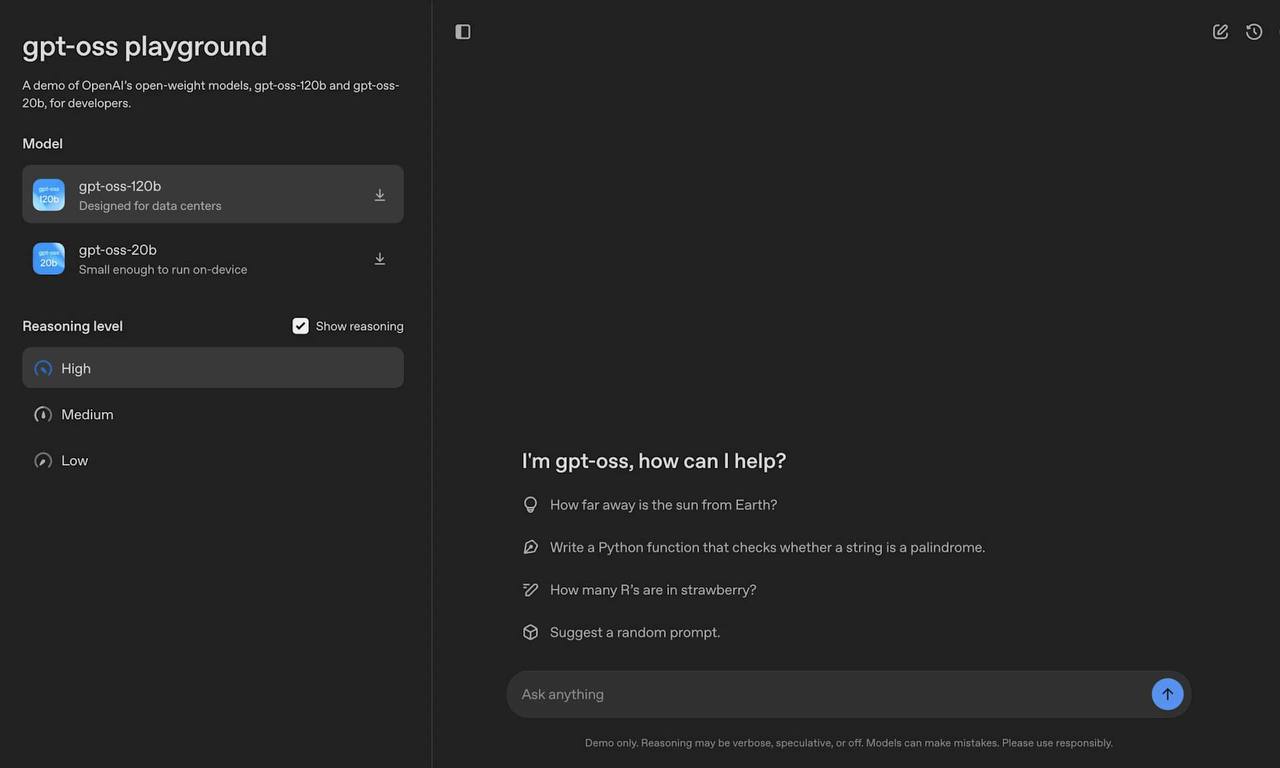Download gpt-oss-20b model weights
The height and width of the screenshot is (768, 1280).
tap(380, 259)
